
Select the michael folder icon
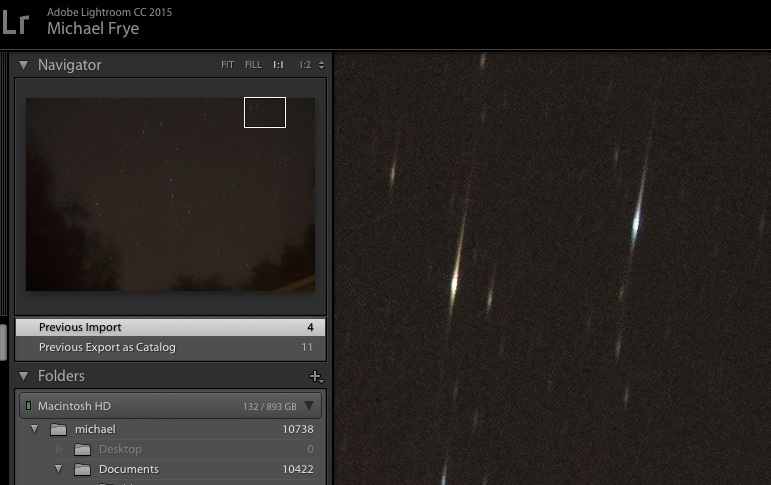58,429
